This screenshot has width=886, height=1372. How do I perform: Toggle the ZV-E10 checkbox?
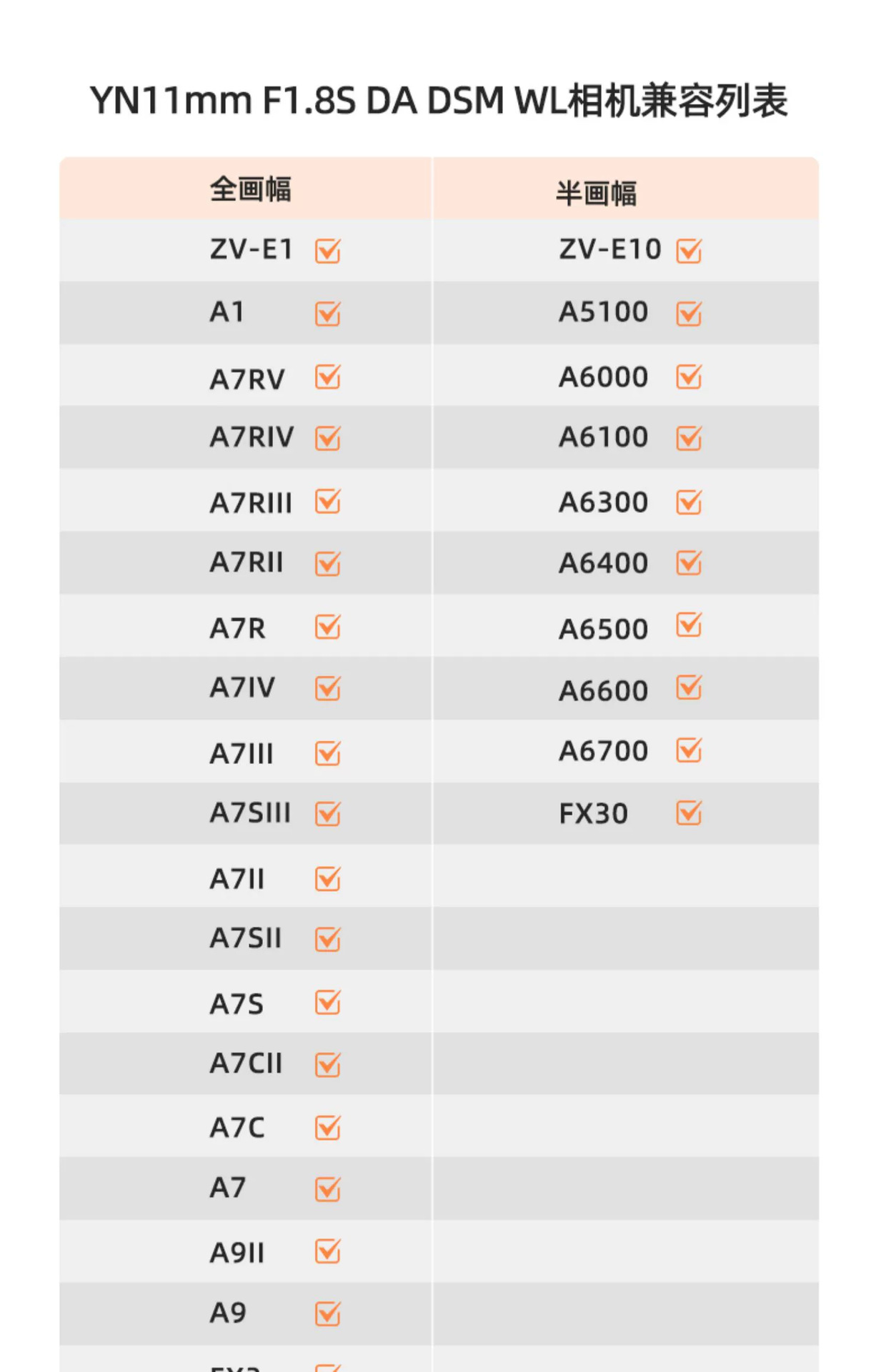click(690, 251)
